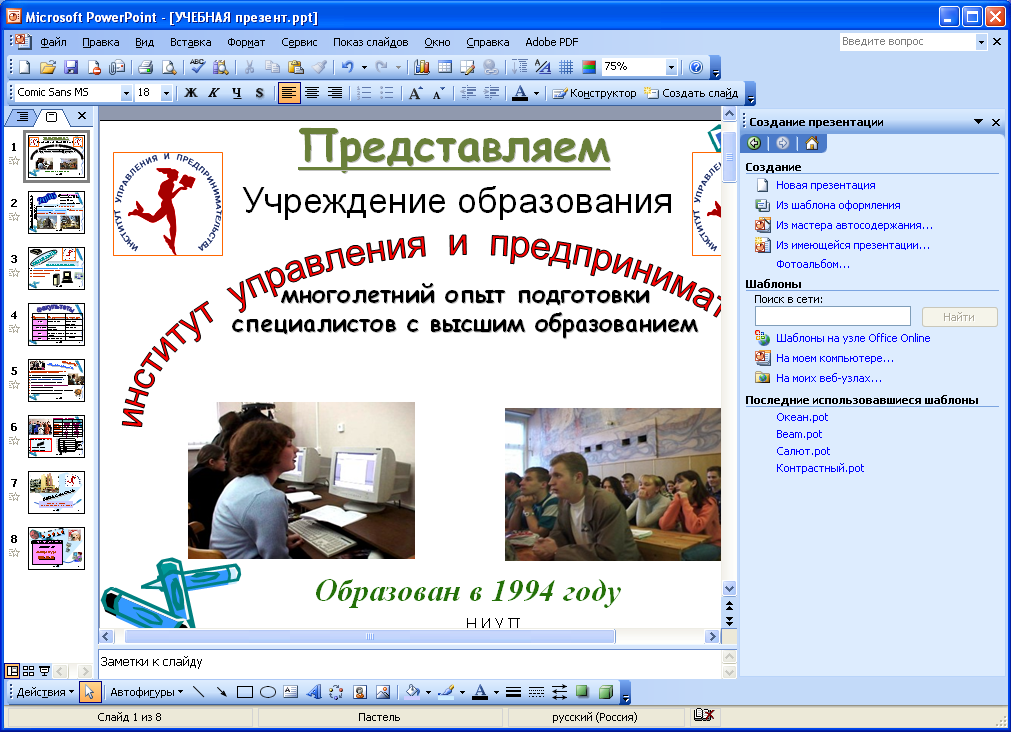1011x732 pixels.
Task: Click the Поиск в сети template search field
Action: (x=832, y=316)
